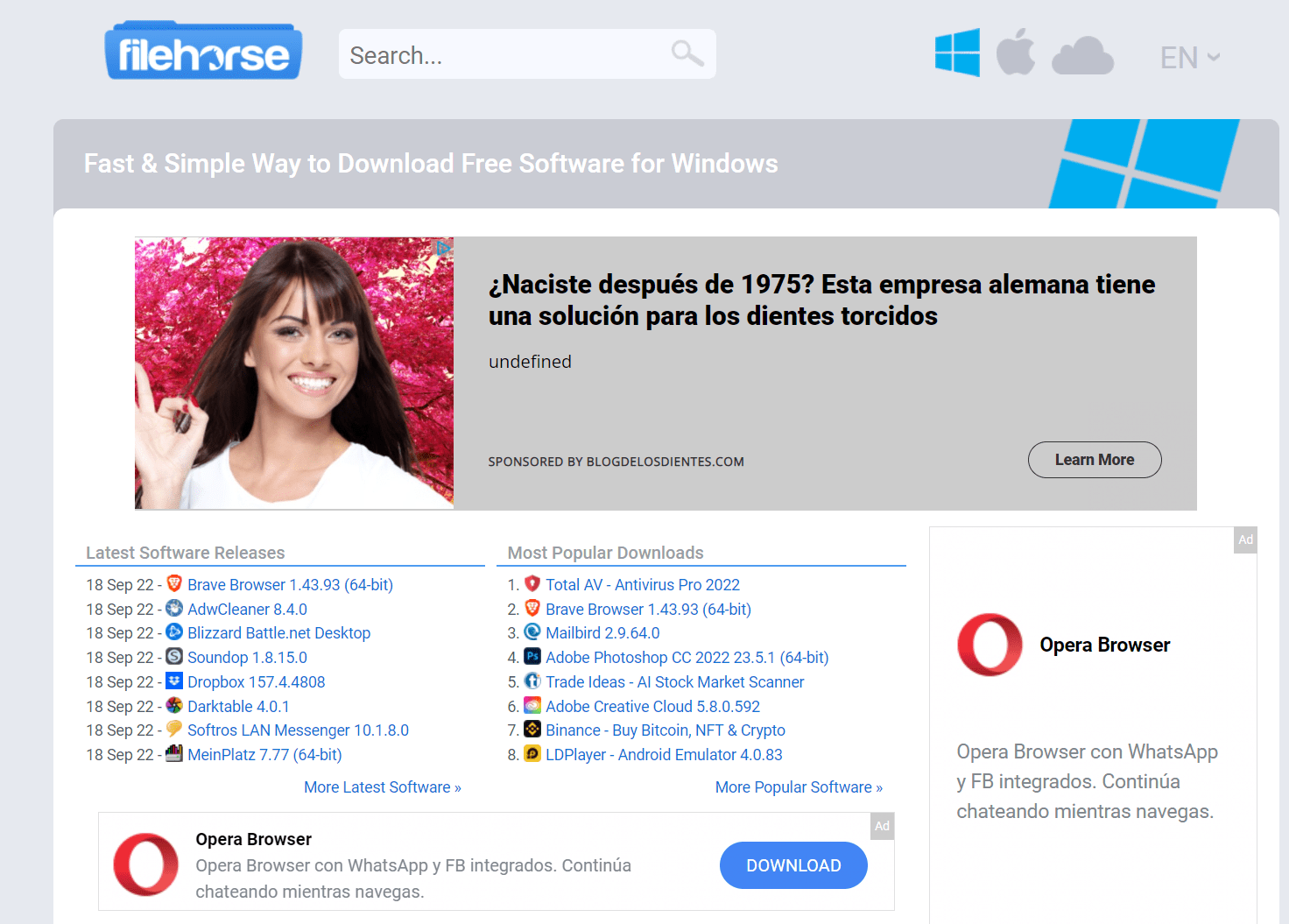Click the AdChoices icon on banner ad
Screen dimensions: 1289x924
(x=444, y=248)
